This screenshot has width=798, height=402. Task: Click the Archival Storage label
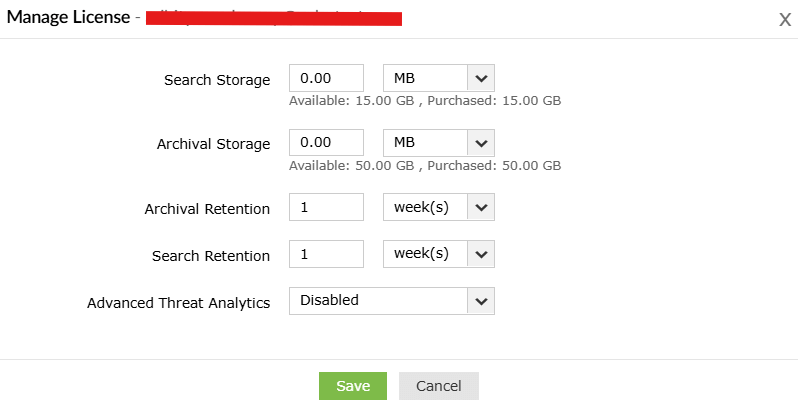click(x=213, y=145)
